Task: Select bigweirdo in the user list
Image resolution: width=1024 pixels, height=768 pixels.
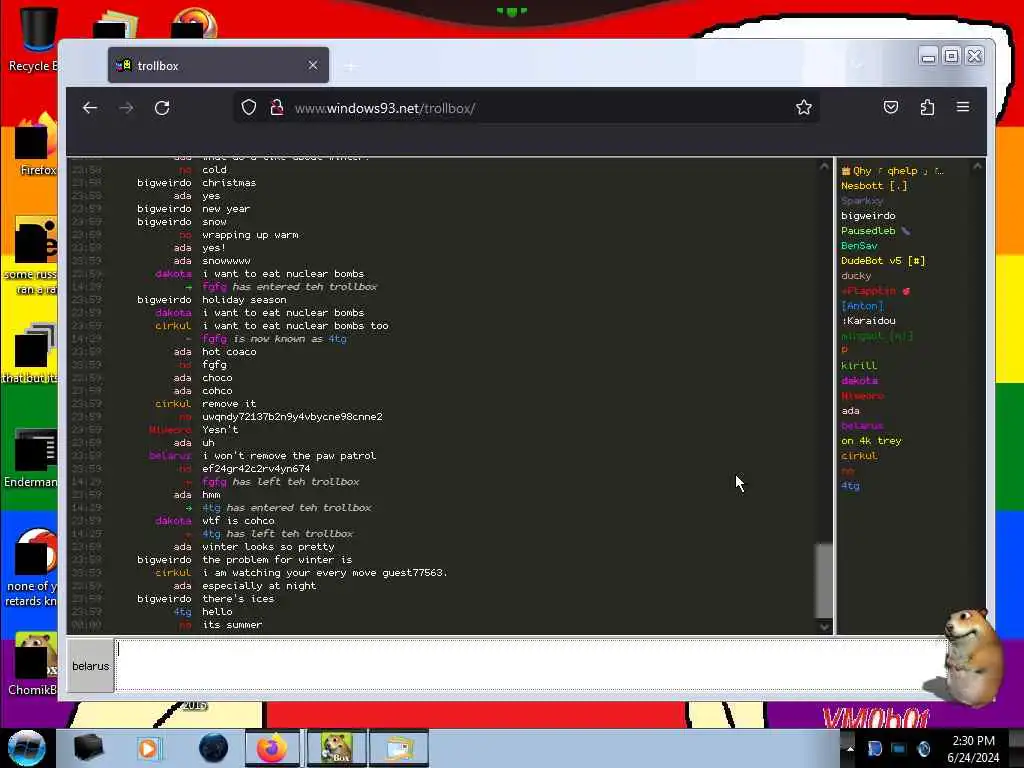Action: click(x=868, y=216)
